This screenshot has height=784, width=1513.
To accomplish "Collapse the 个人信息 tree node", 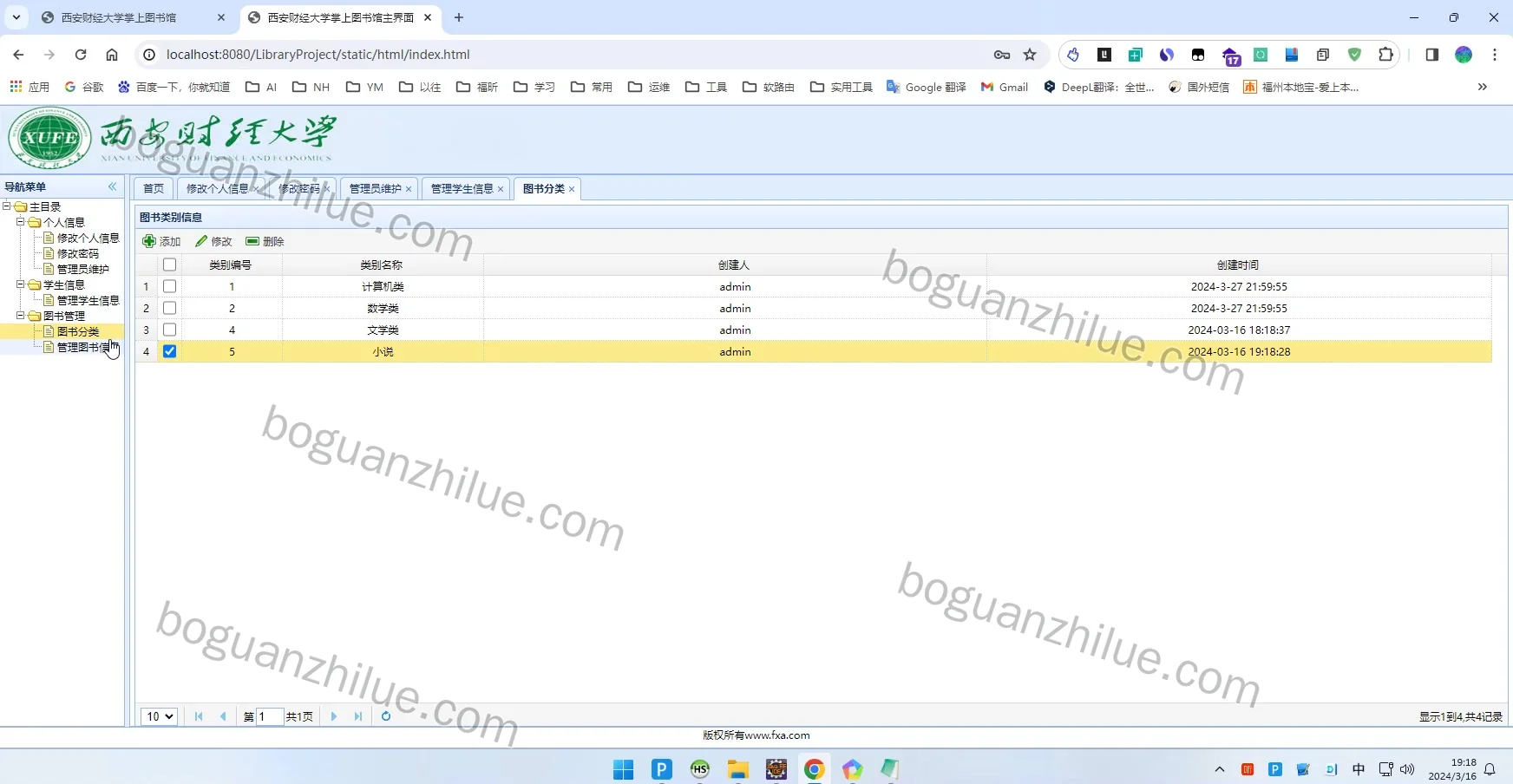I will point(21,222).
